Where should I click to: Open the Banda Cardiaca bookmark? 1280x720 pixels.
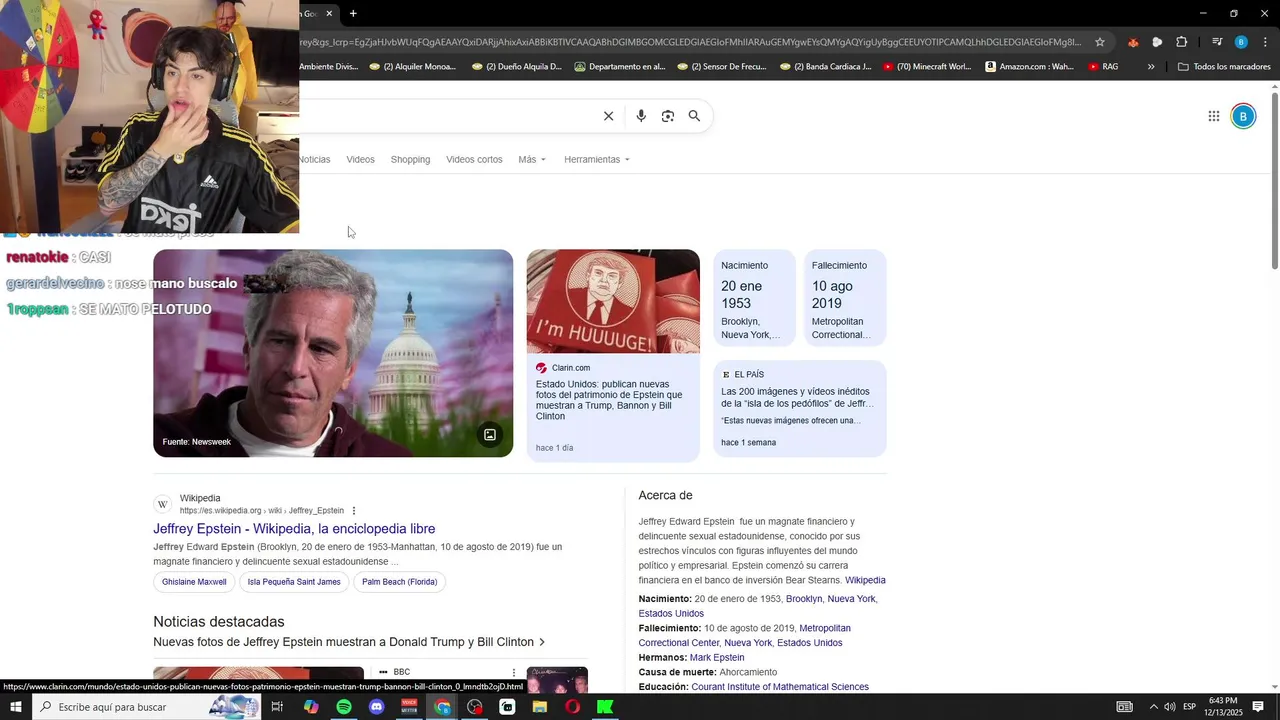pyautogui.click(x=825, y=67)
